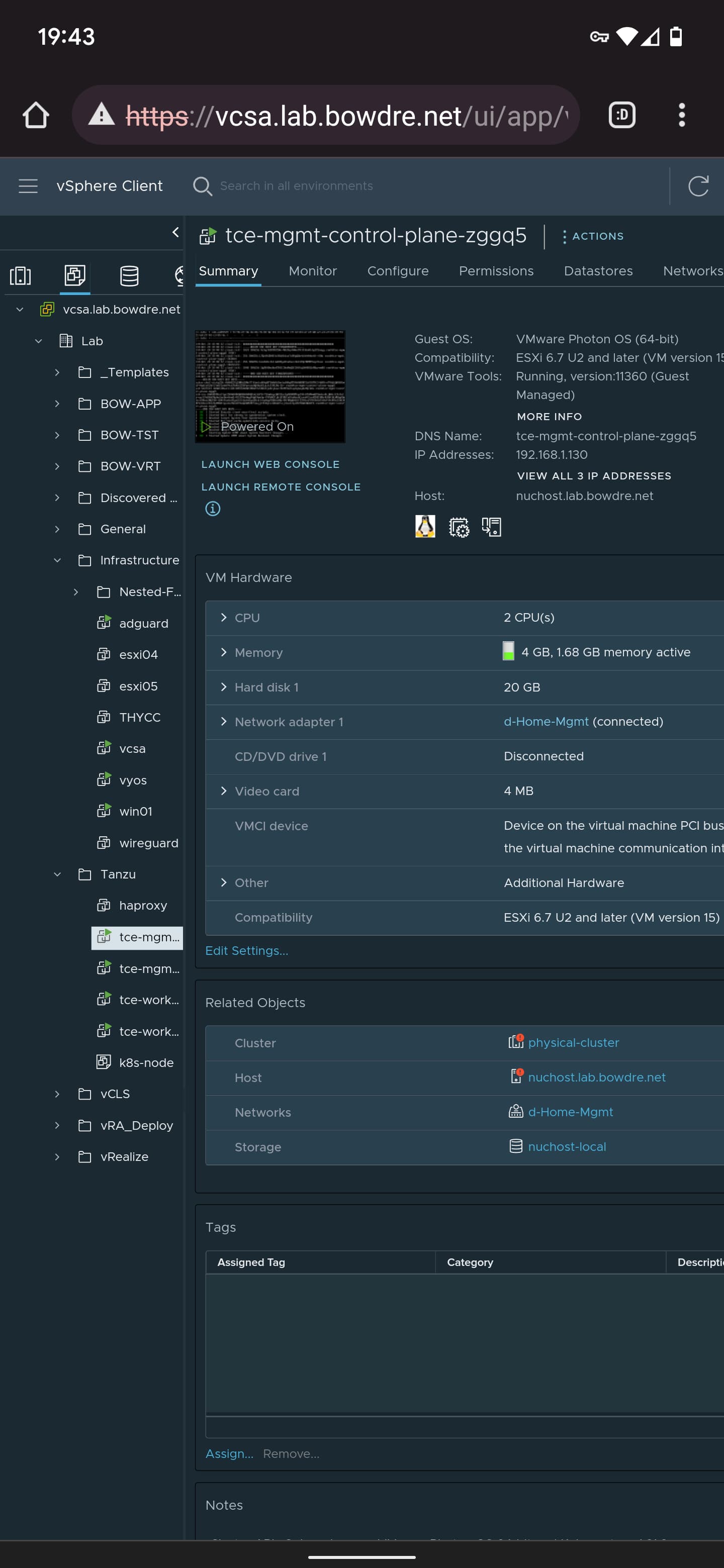Click the memory usage bar indicator

tap(508, 651)
